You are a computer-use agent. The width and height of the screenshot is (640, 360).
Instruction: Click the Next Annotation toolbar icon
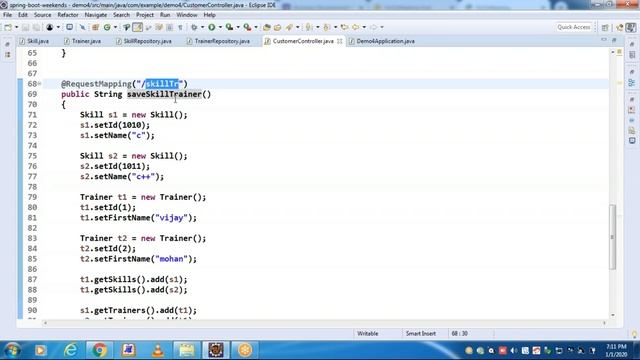coord(309,27)
